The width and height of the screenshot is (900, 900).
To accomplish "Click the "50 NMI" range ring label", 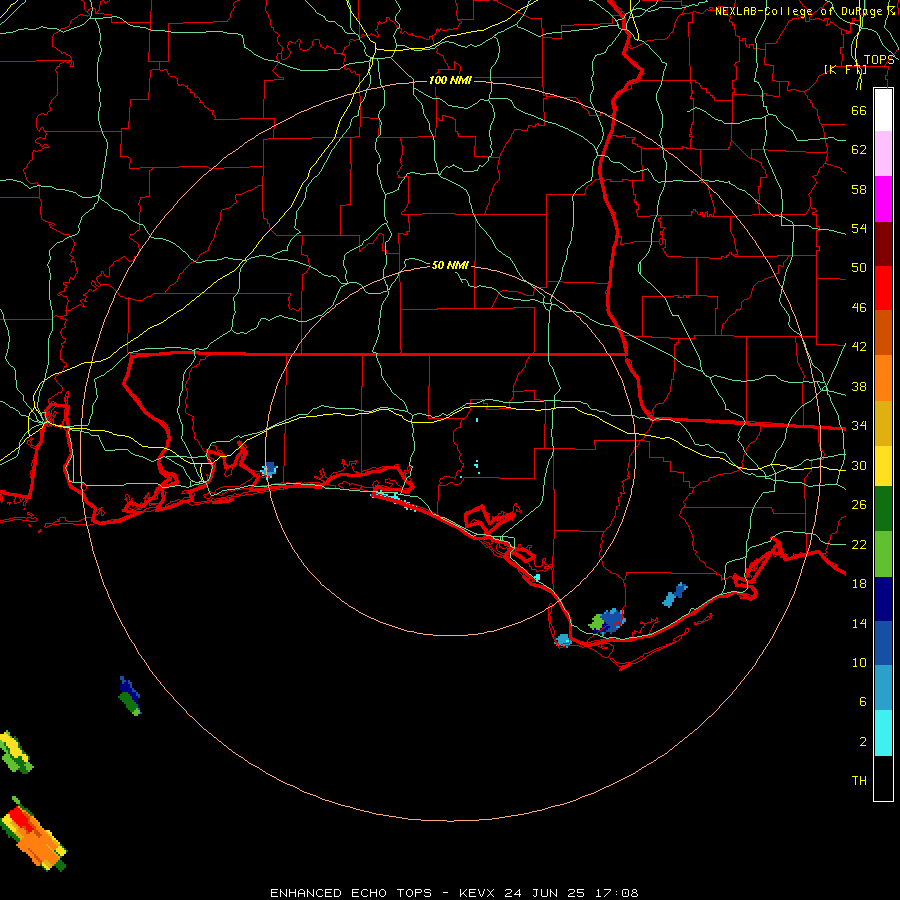I will [450, 265].
